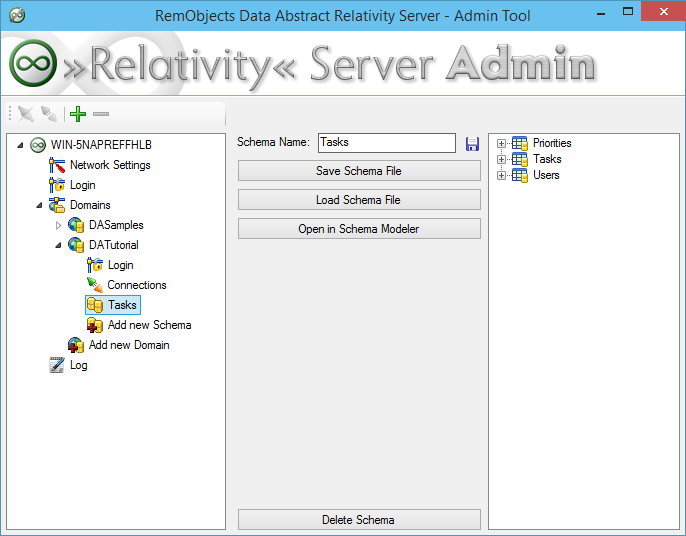
Task: Select the Network Settings tree item
Action: click(110, 165)
